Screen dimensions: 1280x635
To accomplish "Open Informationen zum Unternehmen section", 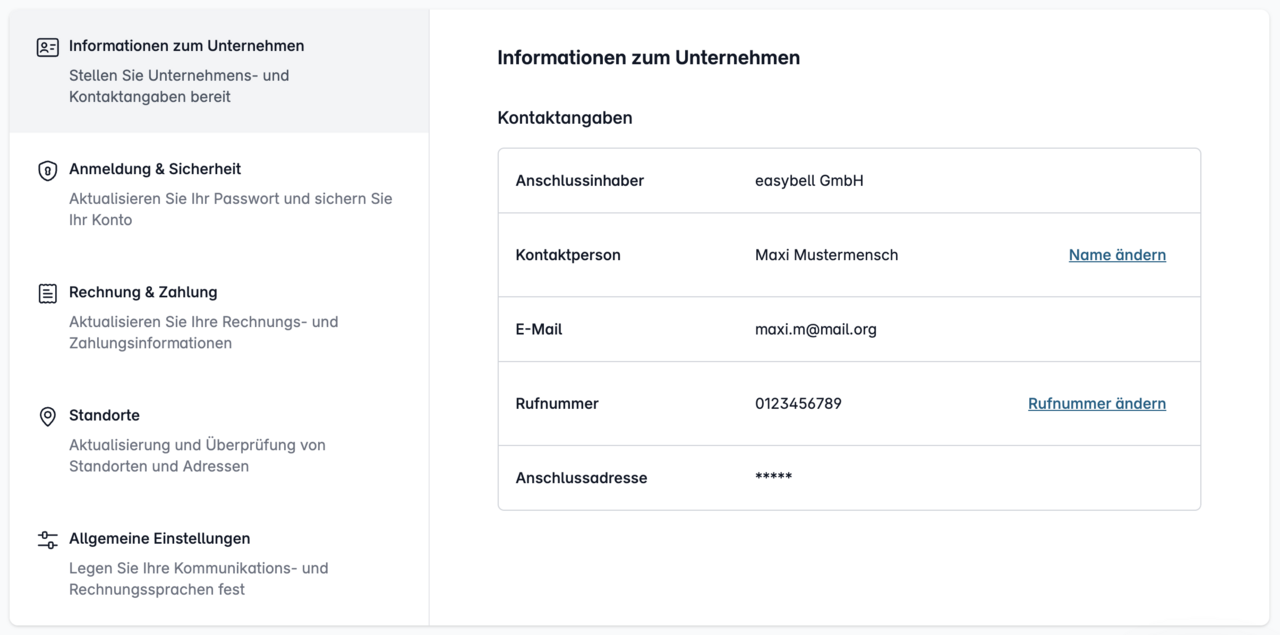I will [219, 71].
